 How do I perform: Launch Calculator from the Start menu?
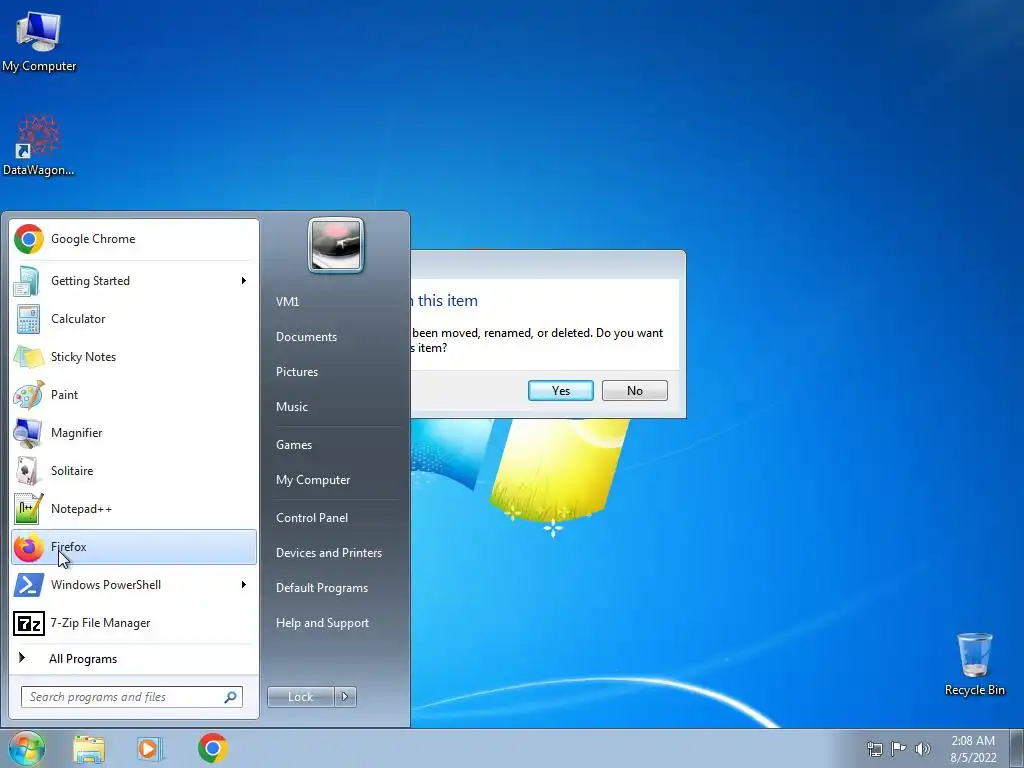(134, 319)
